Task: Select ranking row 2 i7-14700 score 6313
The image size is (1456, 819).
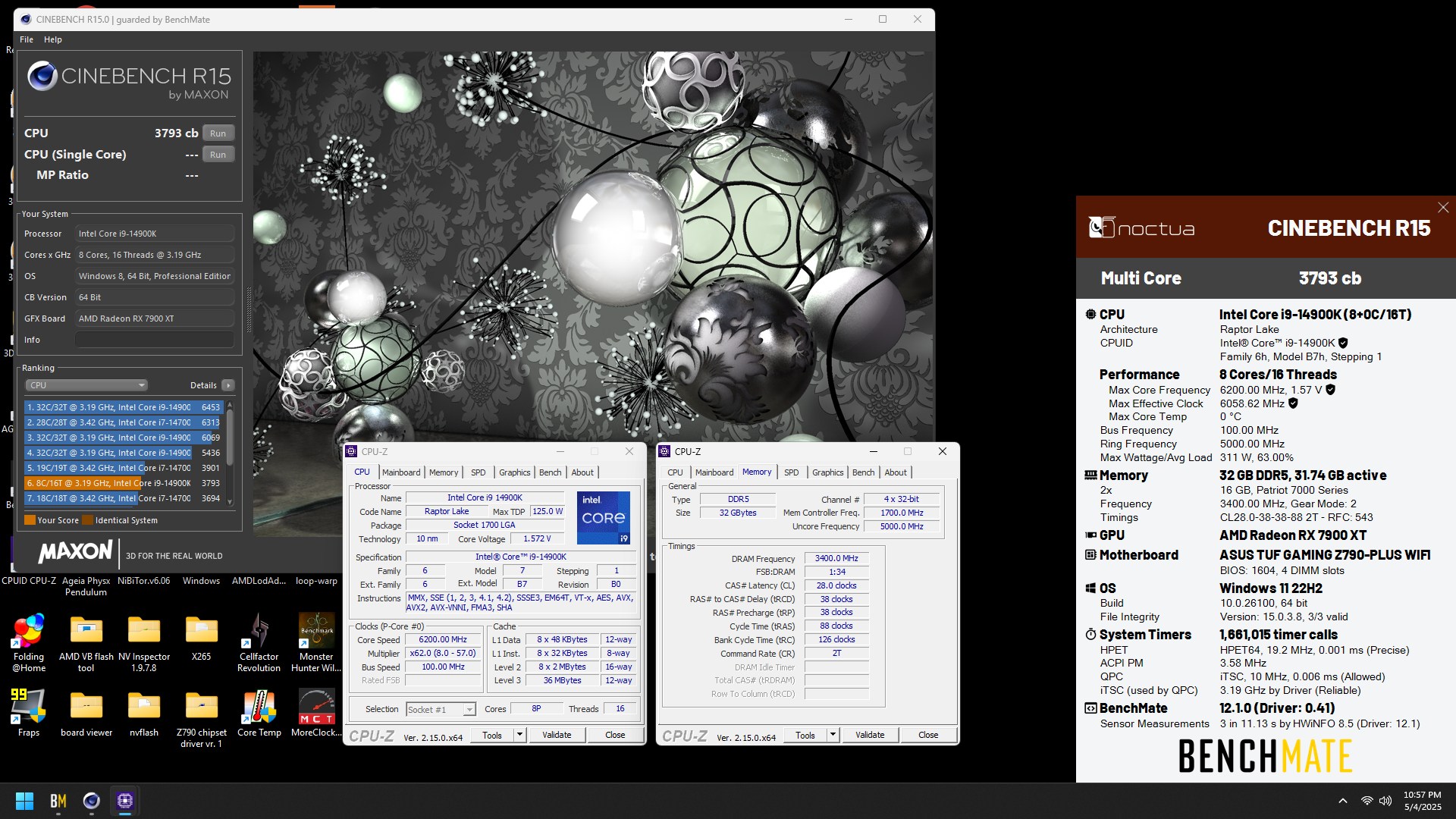Action: [123, 422]
